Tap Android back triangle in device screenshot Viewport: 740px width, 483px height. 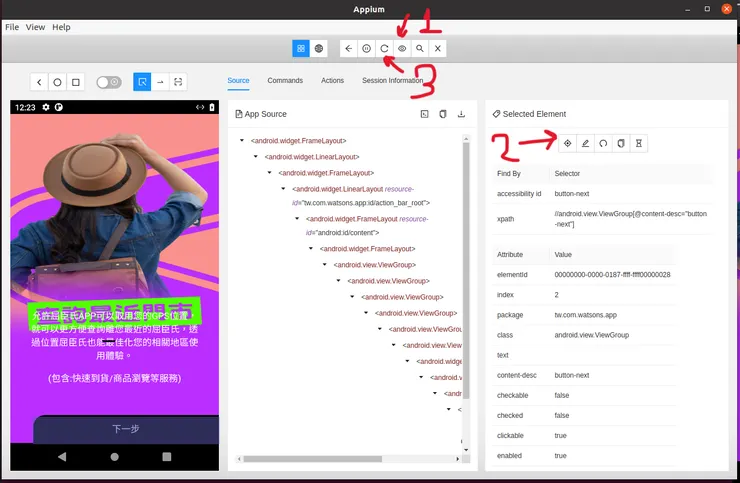pos(62,457)
